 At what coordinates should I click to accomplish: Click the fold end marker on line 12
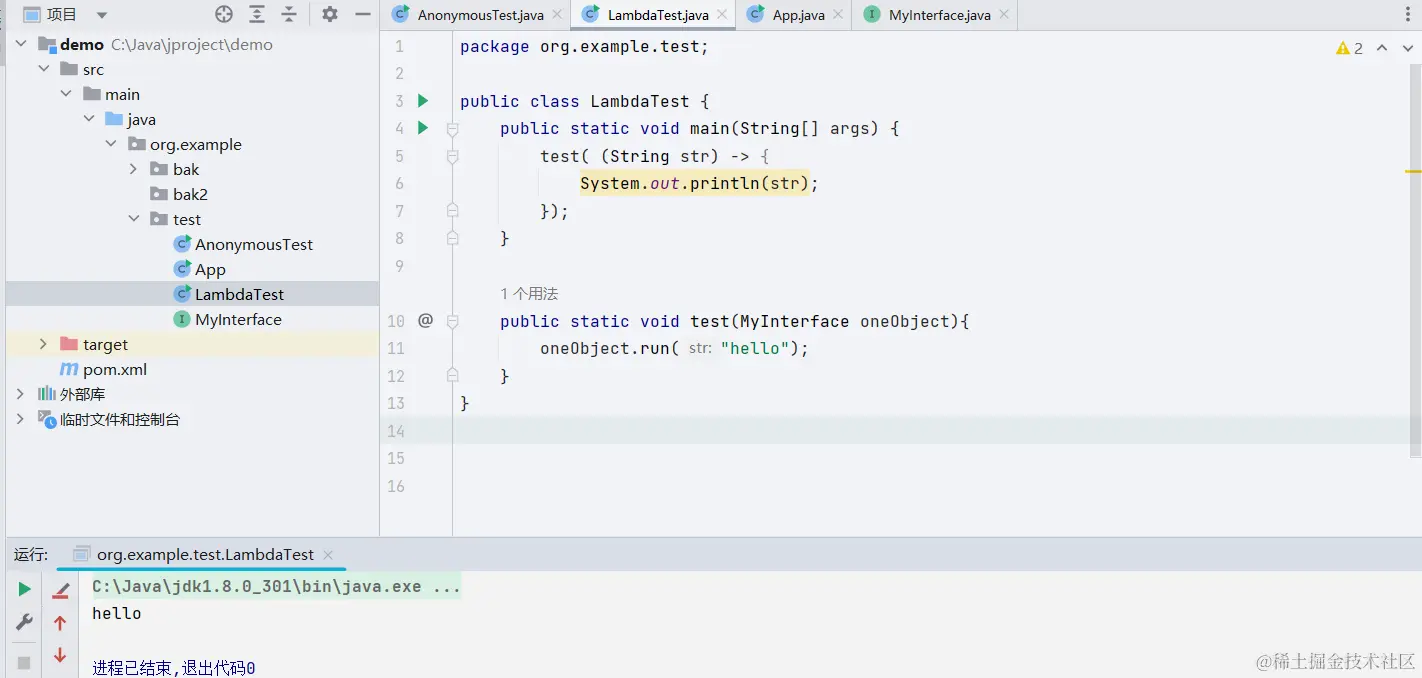tap(452, 375)
